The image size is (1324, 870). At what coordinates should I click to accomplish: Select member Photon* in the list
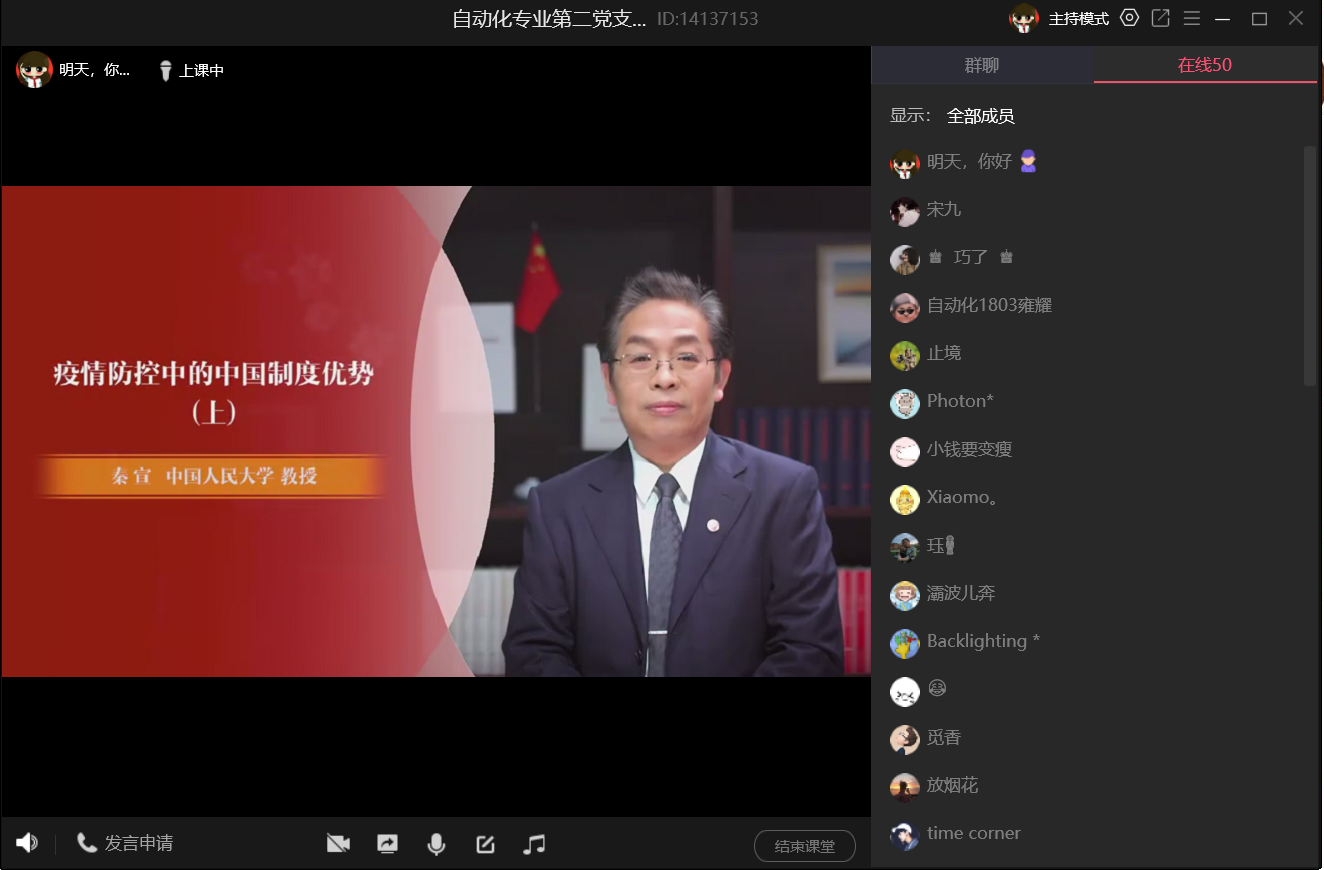point(960,401)
